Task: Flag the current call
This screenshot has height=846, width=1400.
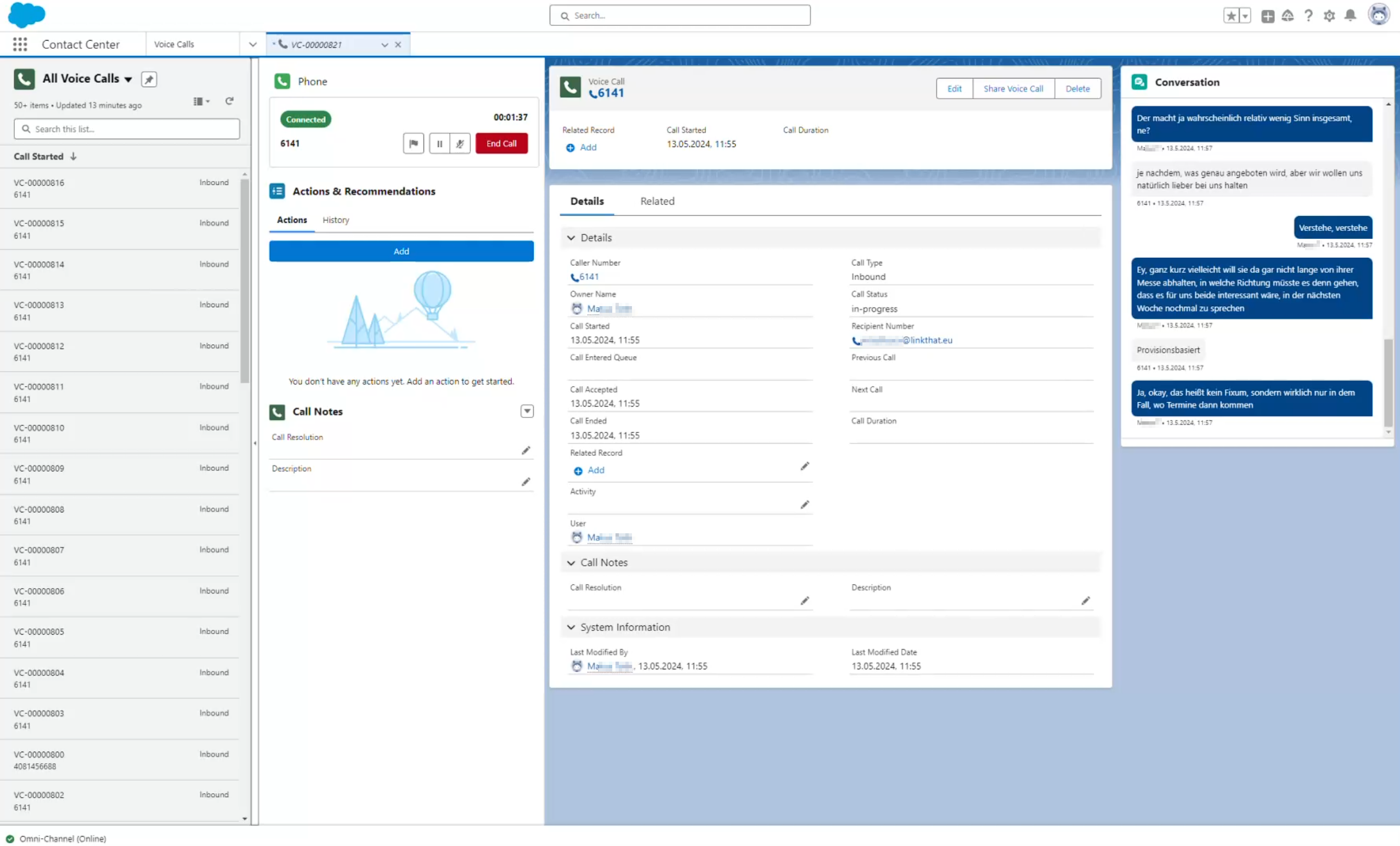Action: (x=414, y=144)
